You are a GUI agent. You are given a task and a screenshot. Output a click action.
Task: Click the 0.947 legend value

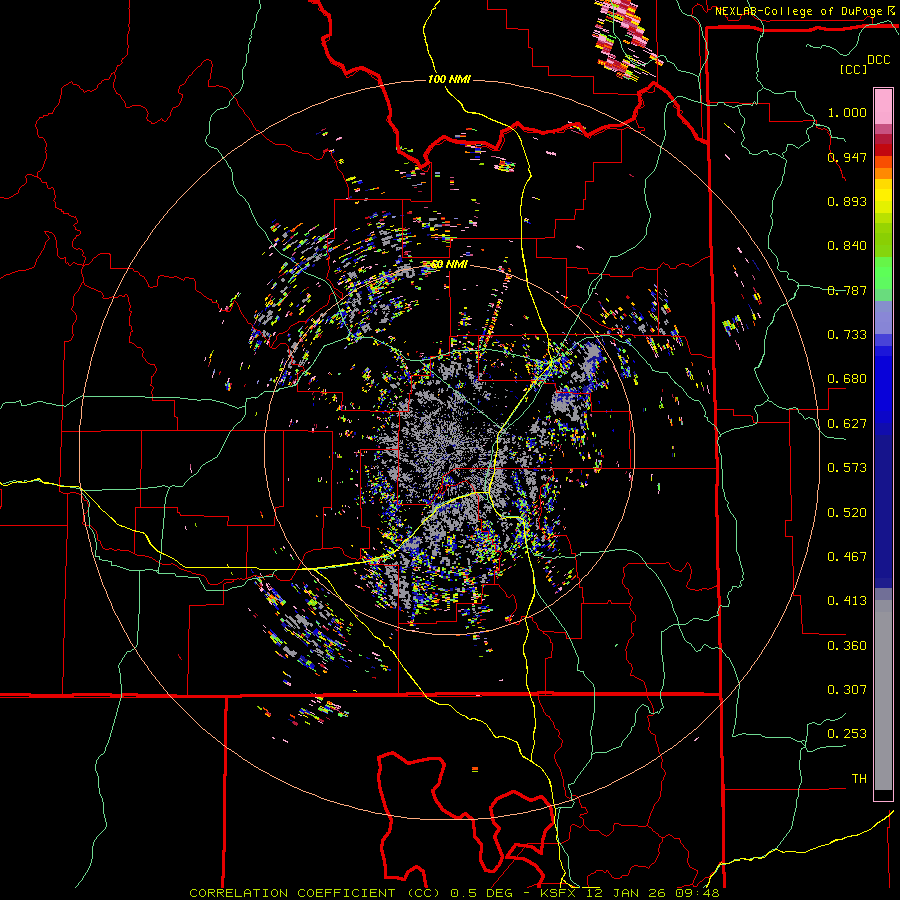[x=847, y=157]
